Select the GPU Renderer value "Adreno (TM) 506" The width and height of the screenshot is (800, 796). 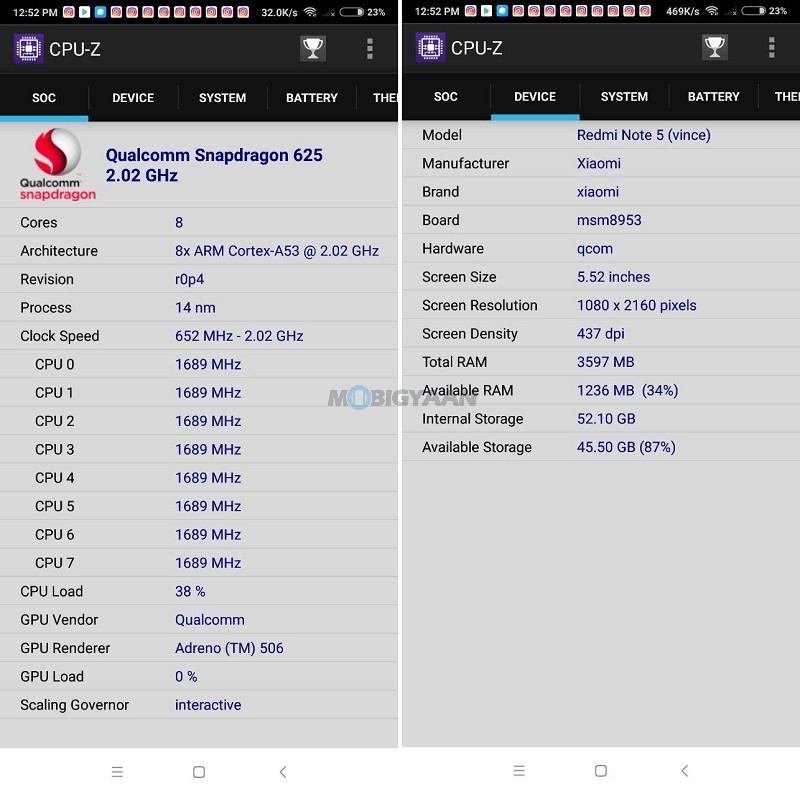[229, 648]
